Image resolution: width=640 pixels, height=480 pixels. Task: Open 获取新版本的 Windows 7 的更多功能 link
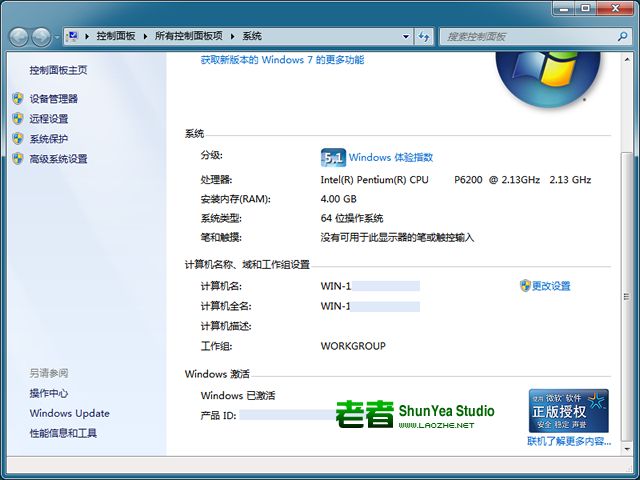(x=282, y=60)
